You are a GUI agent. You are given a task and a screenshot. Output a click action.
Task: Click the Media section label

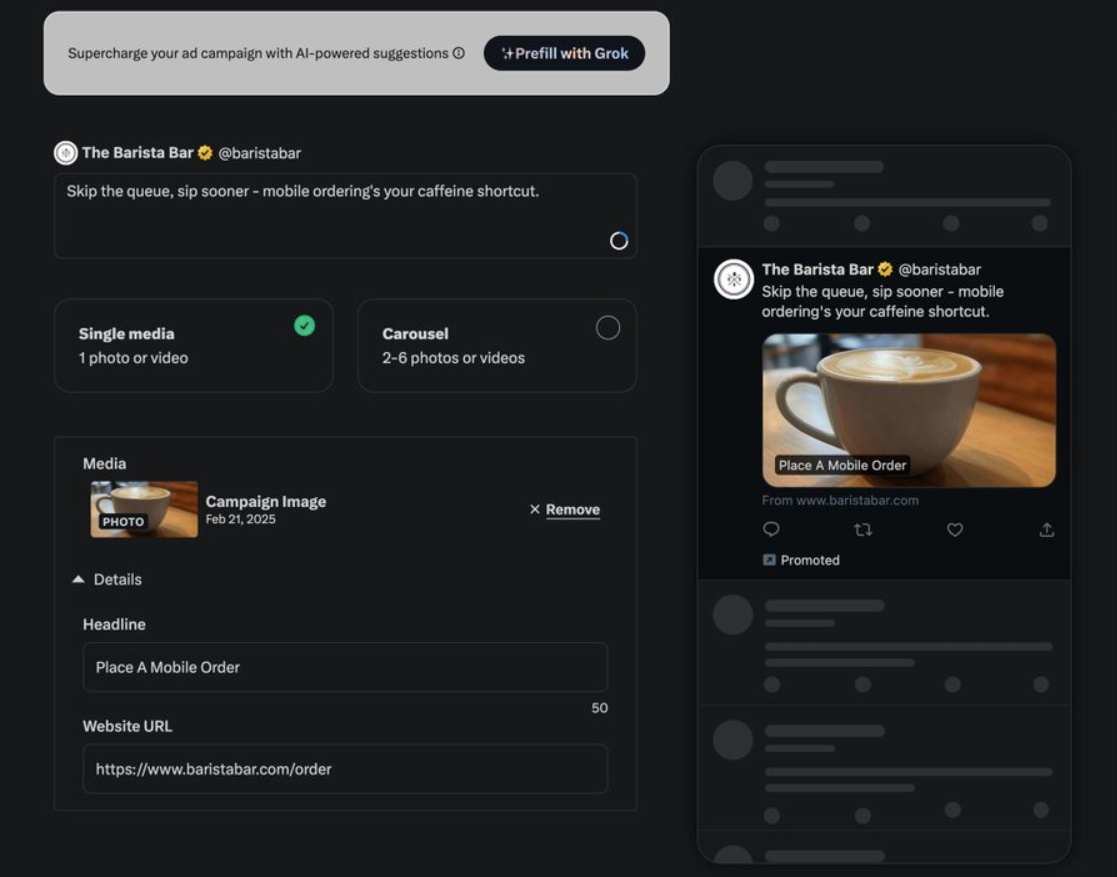click(x=105, y=464)
